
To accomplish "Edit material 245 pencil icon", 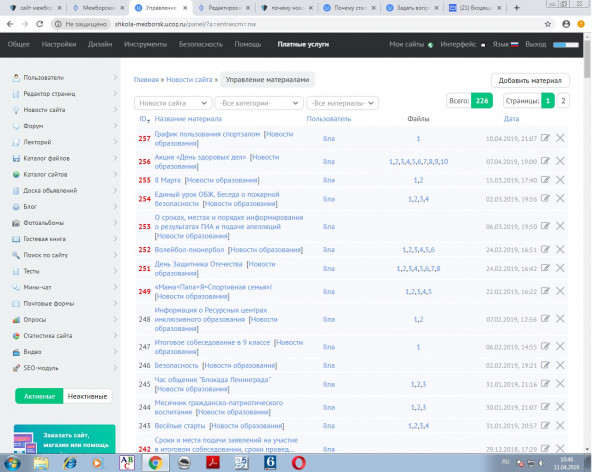I will click(545, 384).
